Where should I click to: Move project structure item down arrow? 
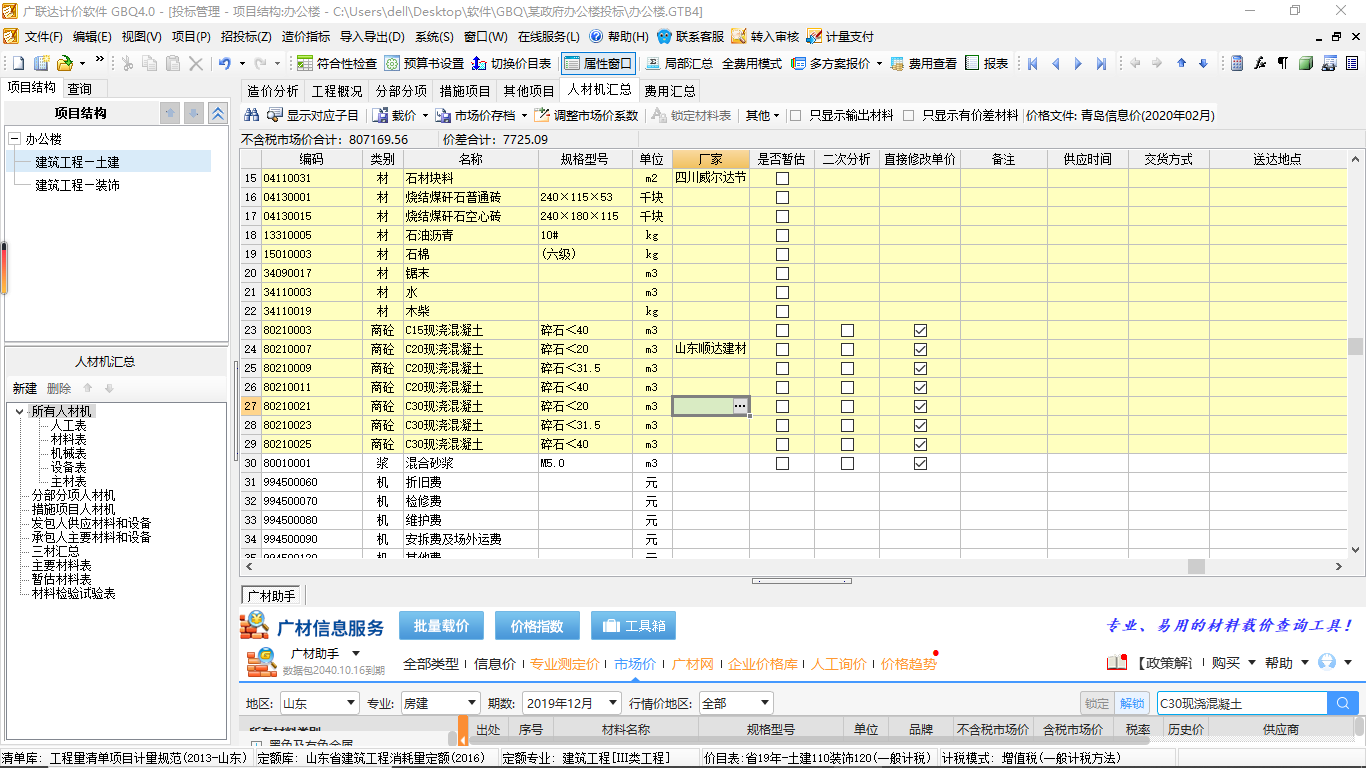pos(194,113)
